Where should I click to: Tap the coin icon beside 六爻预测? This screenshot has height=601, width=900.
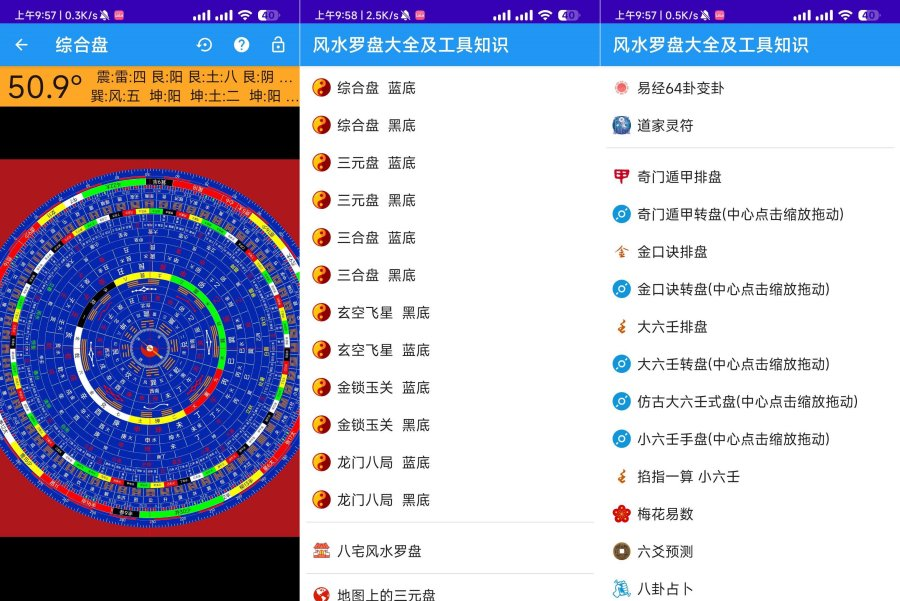pyautogui.click(x=621, y=551)
